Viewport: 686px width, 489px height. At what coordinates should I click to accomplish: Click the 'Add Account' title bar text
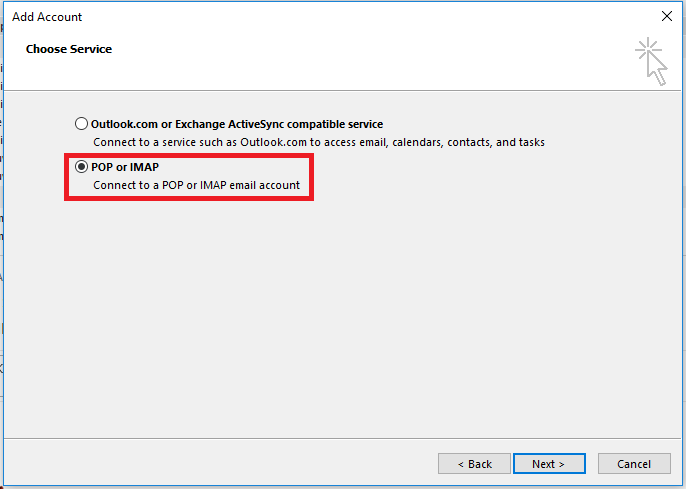pyautogui.click(x=47, y=17)
